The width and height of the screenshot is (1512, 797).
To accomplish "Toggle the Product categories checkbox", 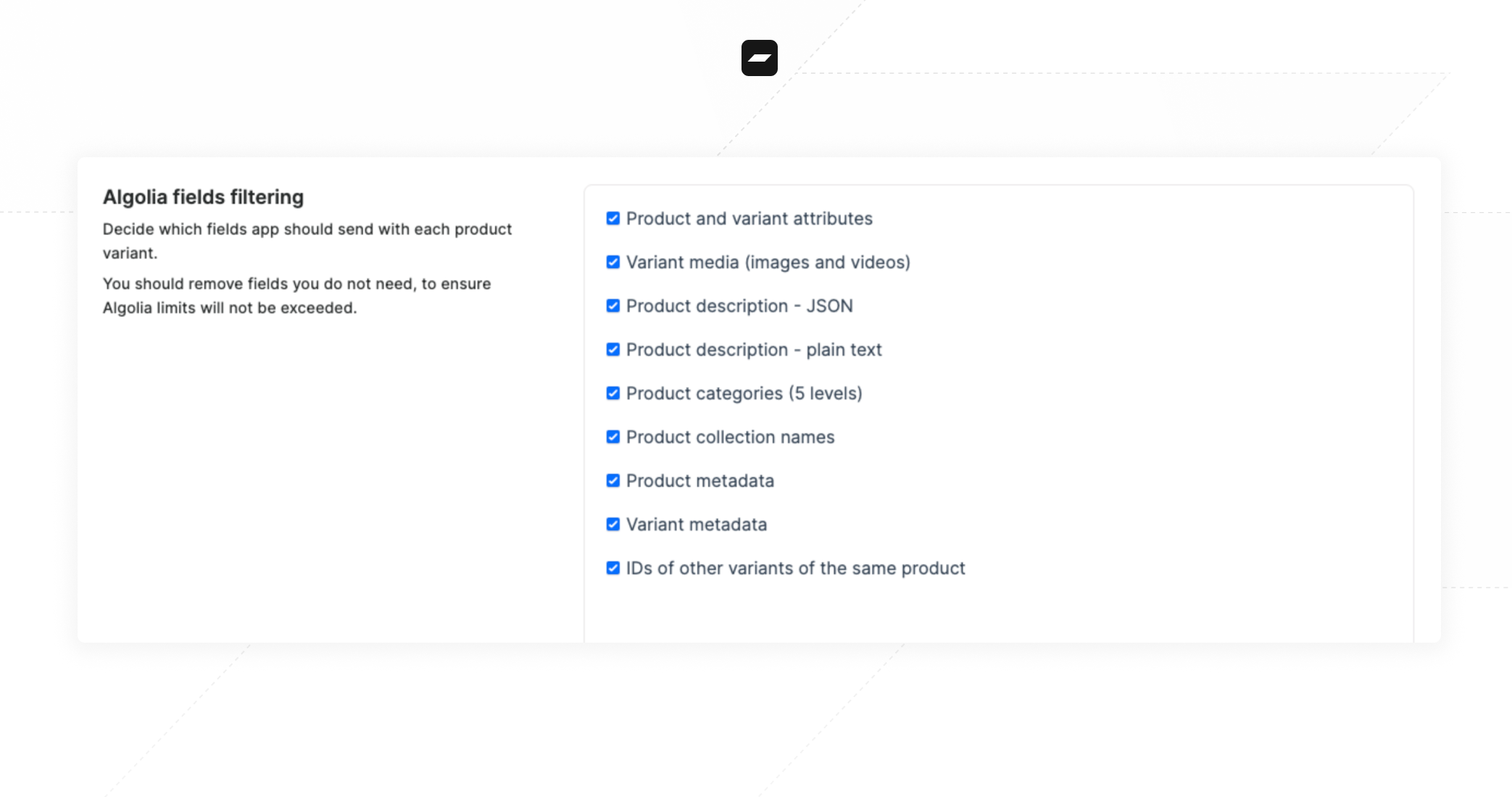I will point(613,393).
